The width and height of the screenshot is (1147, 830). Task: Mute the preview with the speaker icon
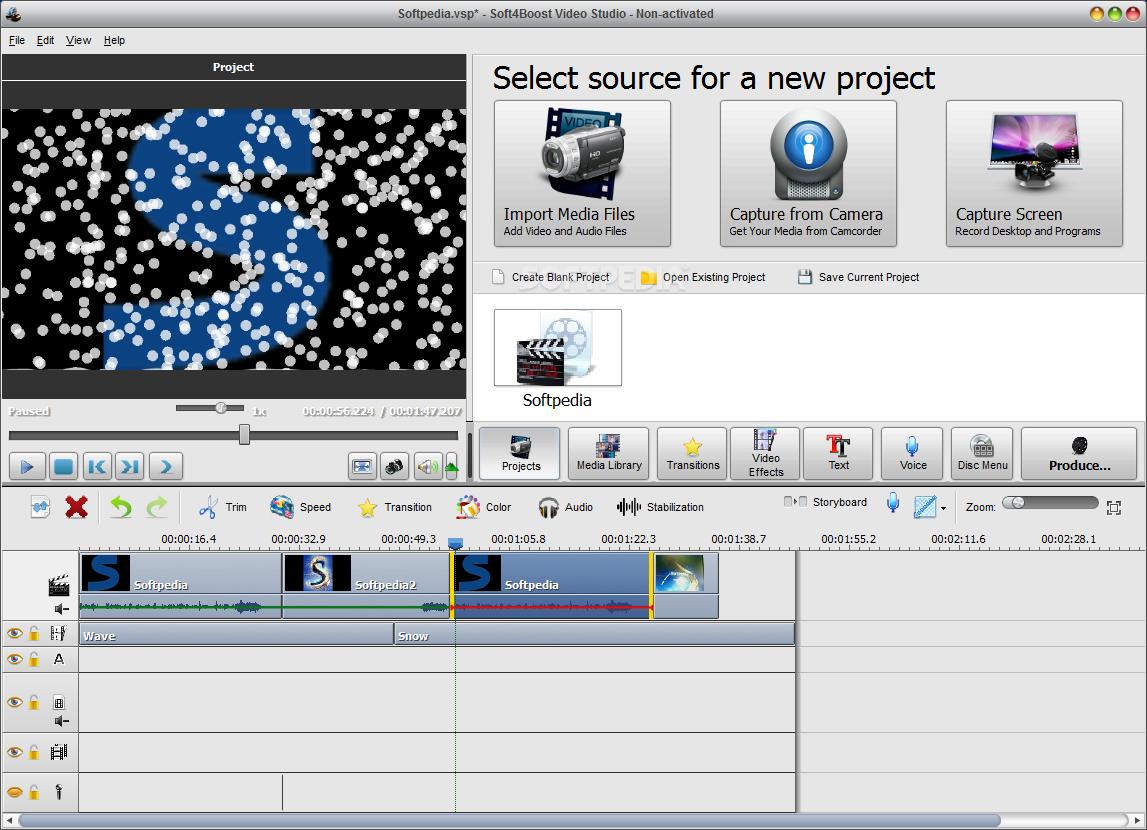428,467
